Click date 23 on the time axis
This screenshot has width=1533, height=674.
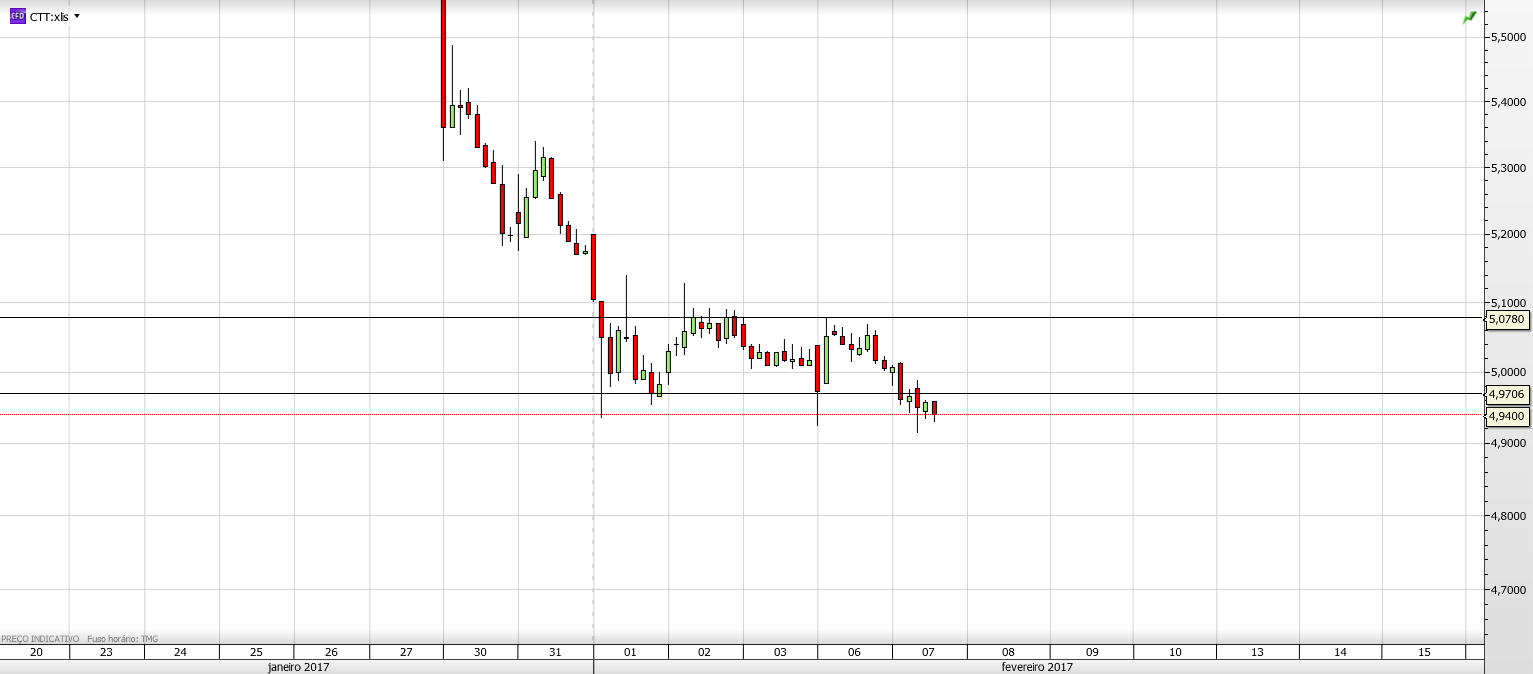[106, 652]
